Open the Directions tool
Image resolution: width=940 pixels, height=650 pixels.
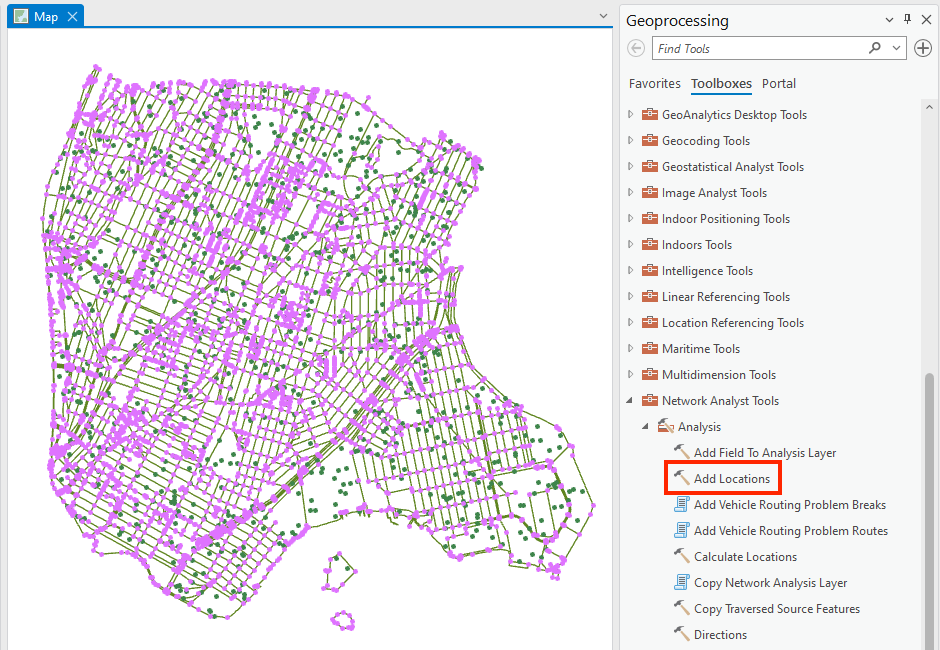click(x=720, y=634)
